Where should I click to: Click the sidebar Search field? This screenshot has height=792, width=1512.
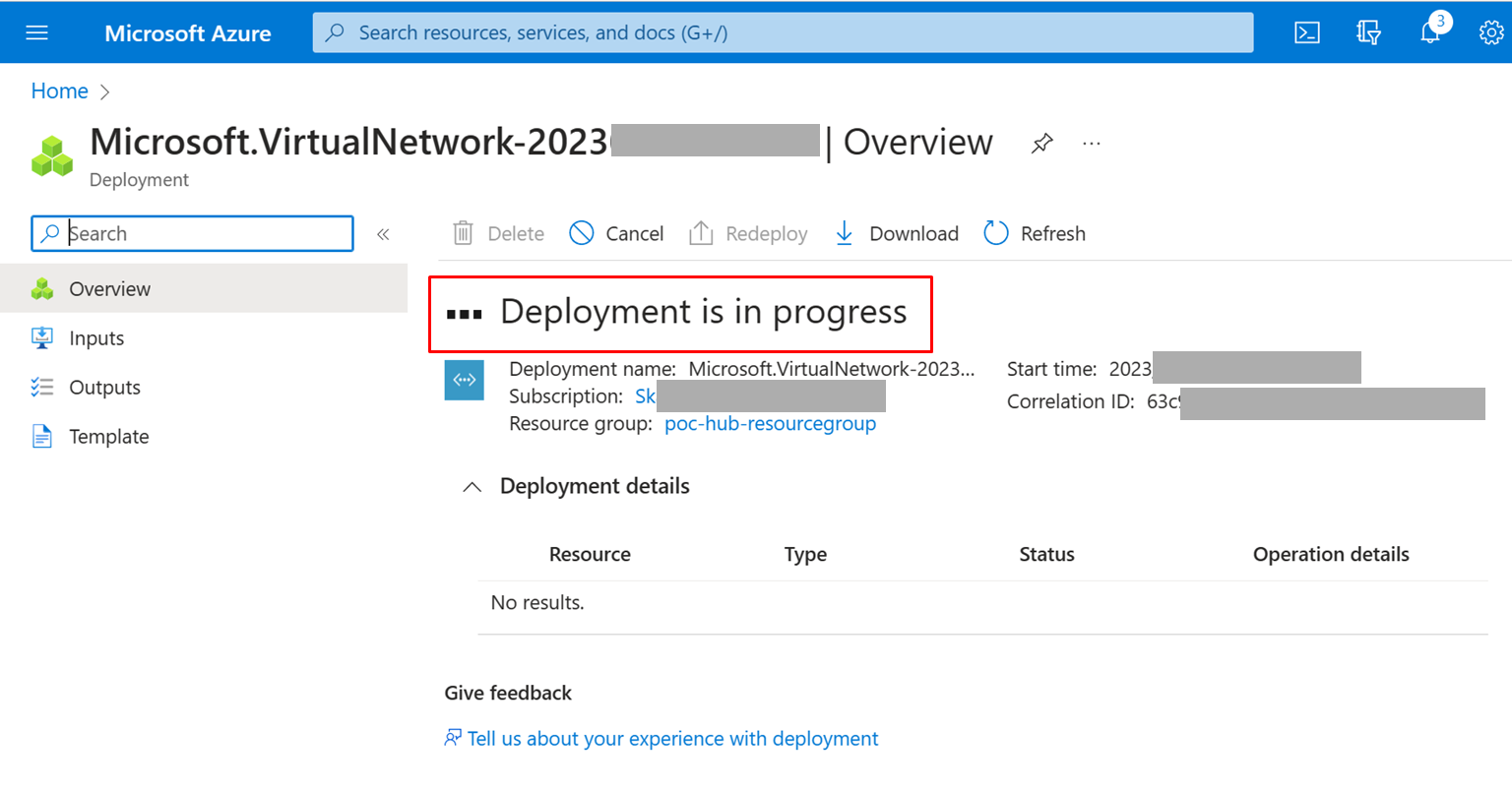[x=193, y=234]
